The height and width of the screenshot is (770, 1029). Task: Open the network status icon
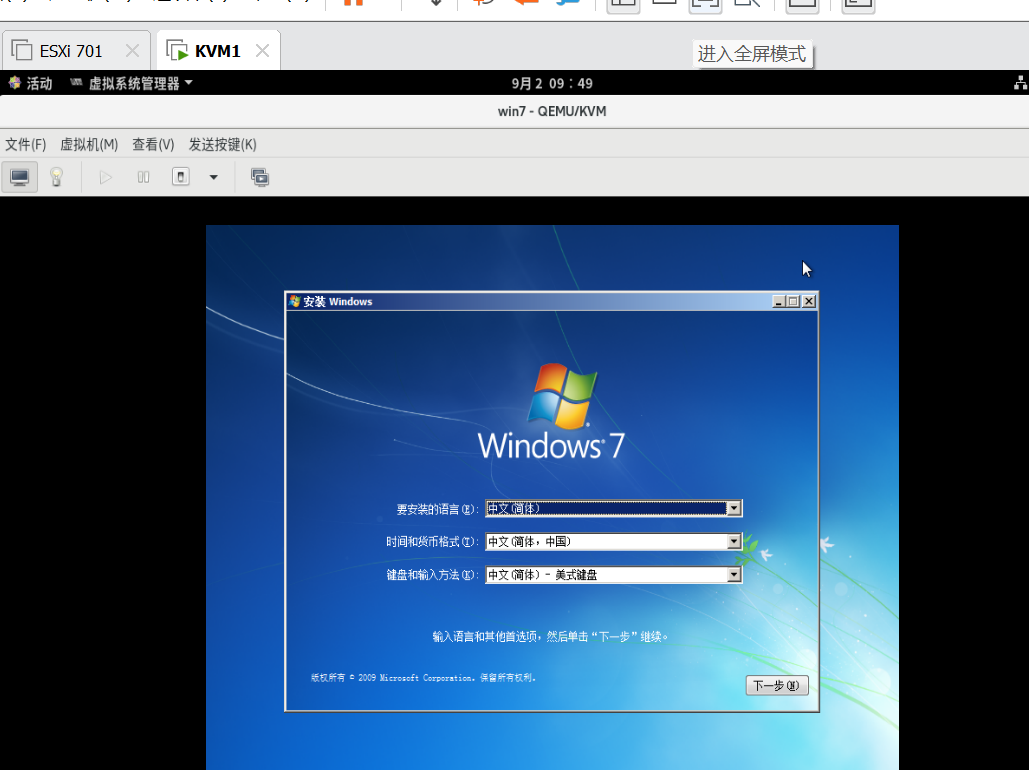point(1020,83)
